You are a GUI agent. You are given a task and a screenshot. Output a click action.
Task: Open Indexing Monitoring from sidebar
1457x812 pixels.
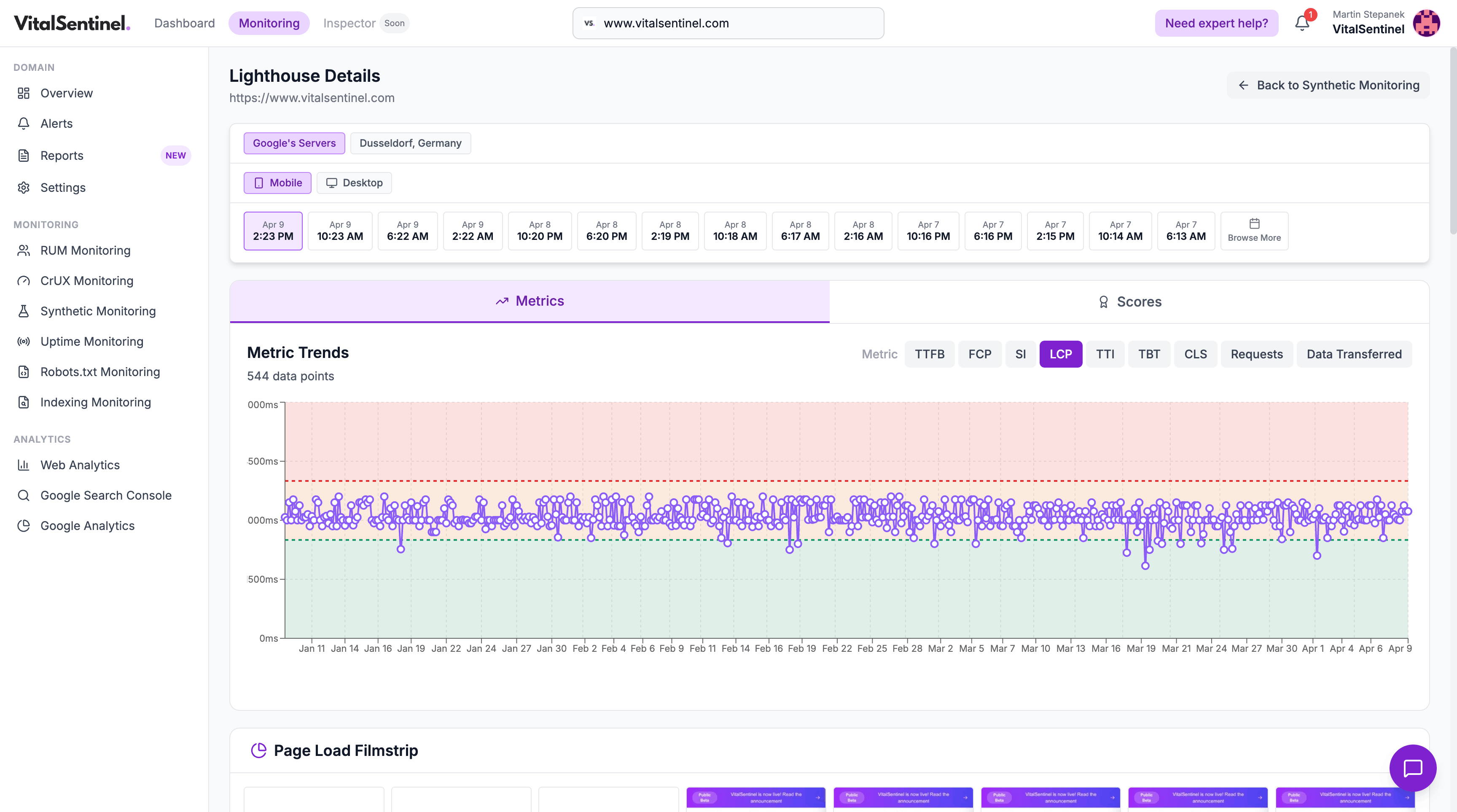pos(94,401)
